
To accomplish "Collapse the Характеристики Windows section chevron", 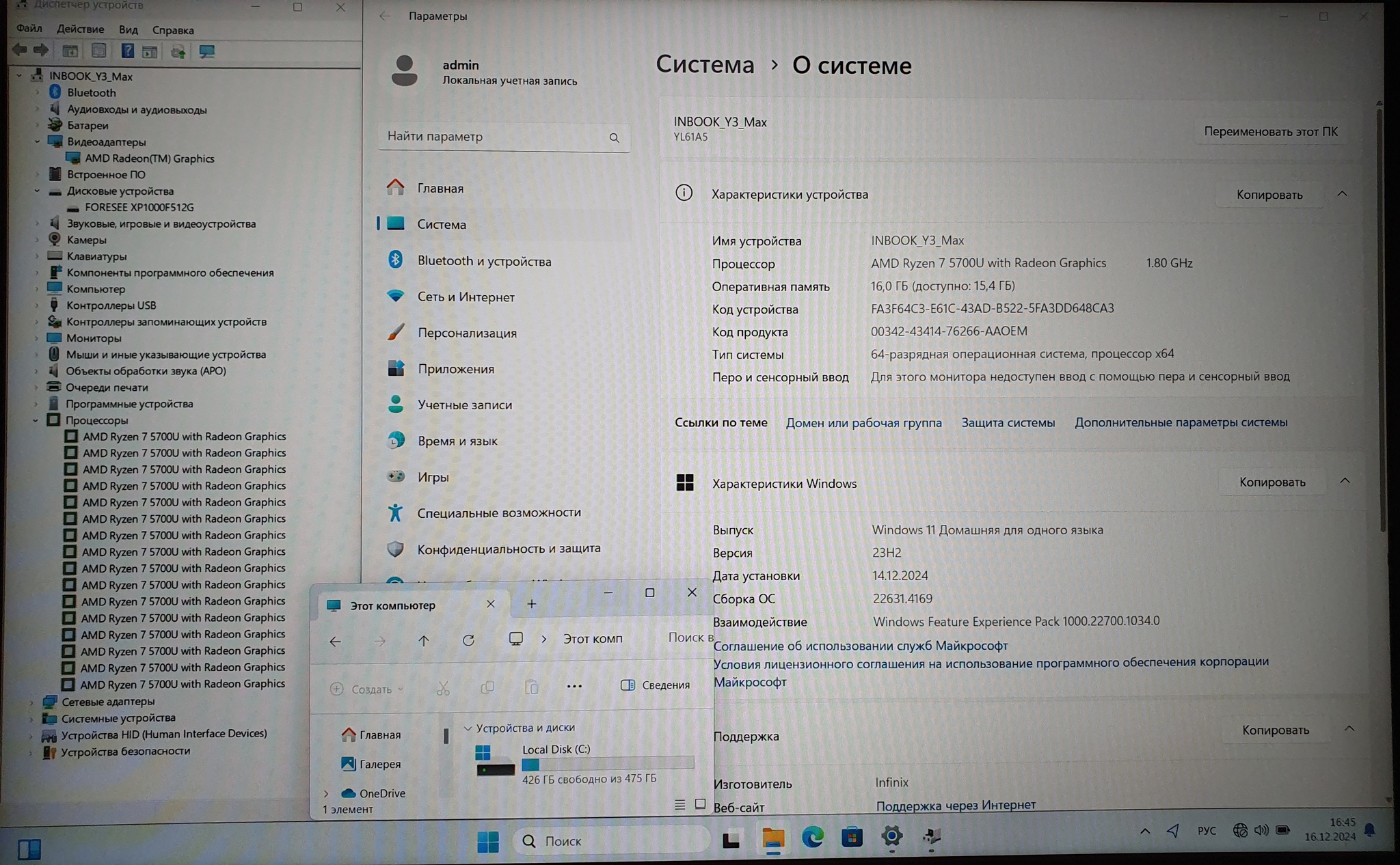I will (x=1345, y=481).
